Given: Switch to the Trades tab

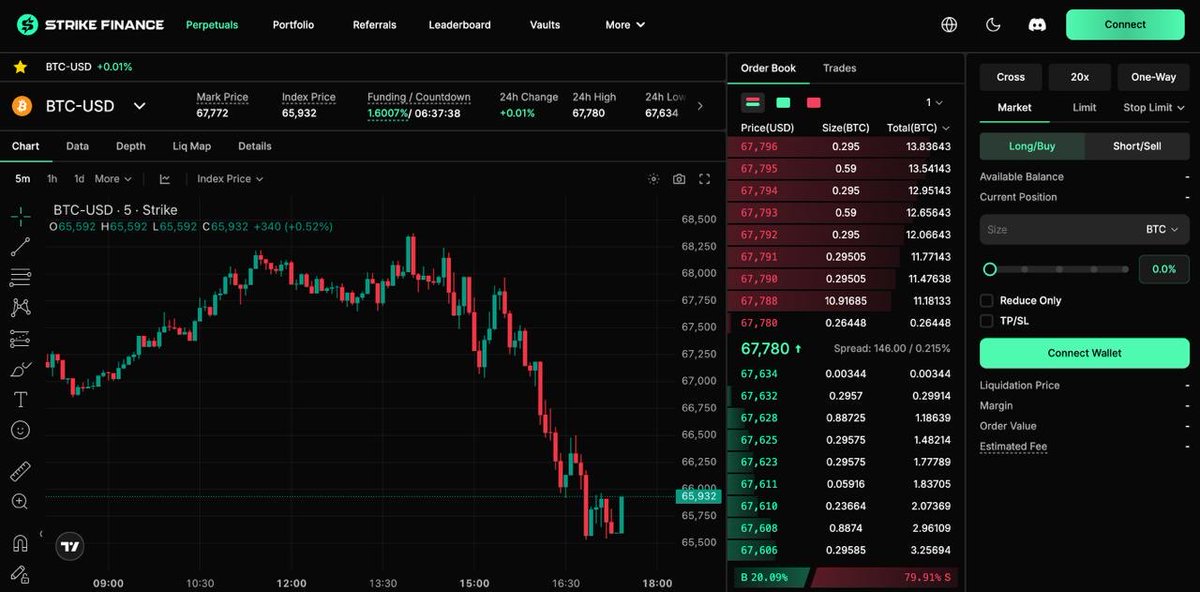Looking at the screenshot, I should pos(839,68).
